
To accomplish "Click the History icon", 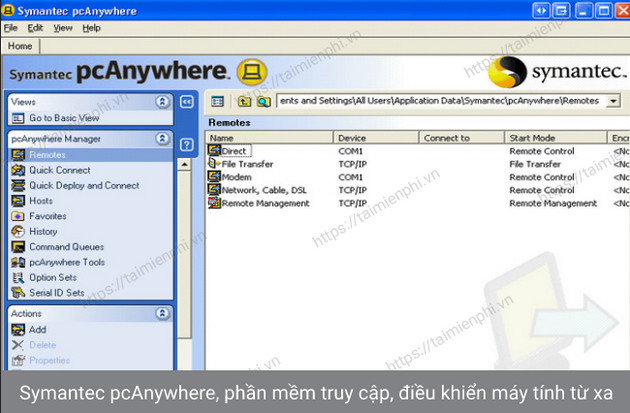I will tap(18, 231).
